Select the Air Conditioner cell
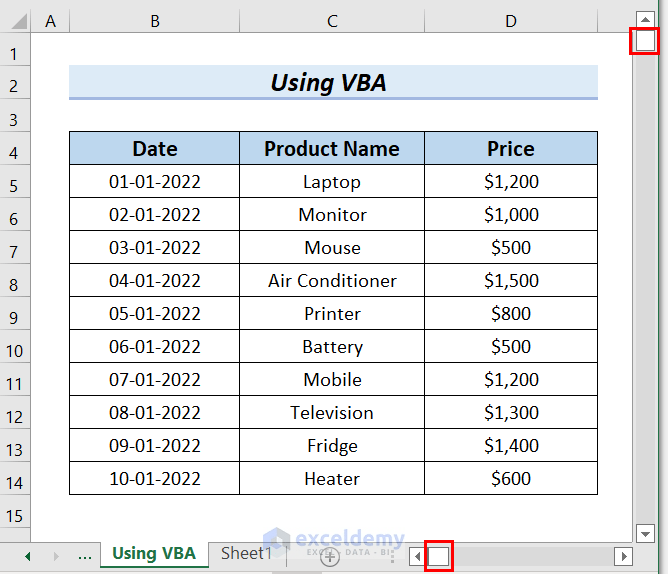668x574 pixels. tap(332, 280)
